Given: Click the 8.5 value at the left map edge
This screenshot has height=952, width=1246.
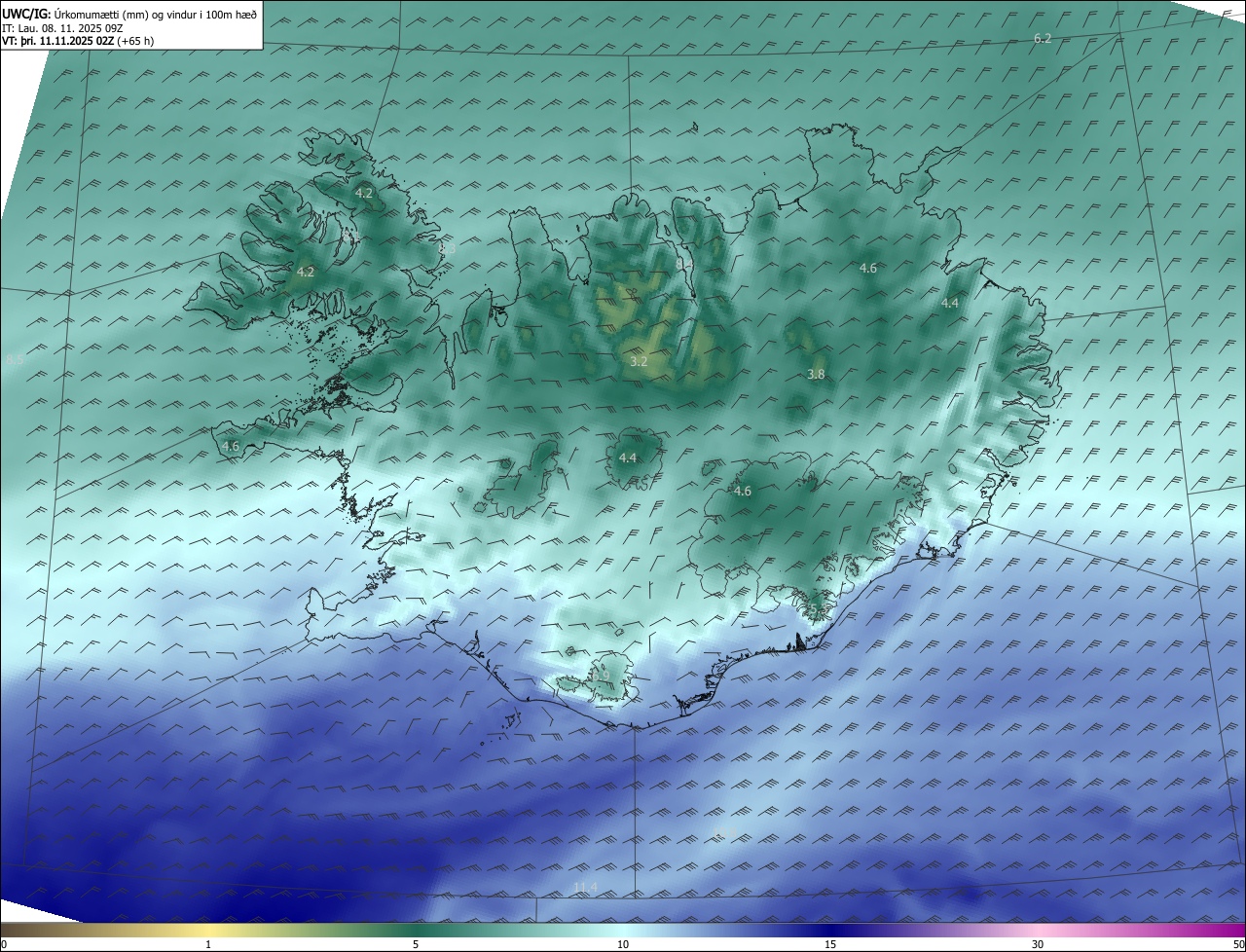Looking at the screenshot, I should tap(15, 360).
